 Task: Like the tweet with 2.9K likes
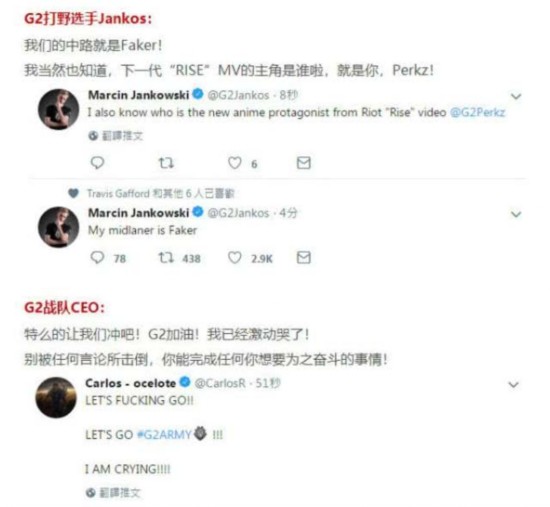pyautogui.click(x=235, y=258)
